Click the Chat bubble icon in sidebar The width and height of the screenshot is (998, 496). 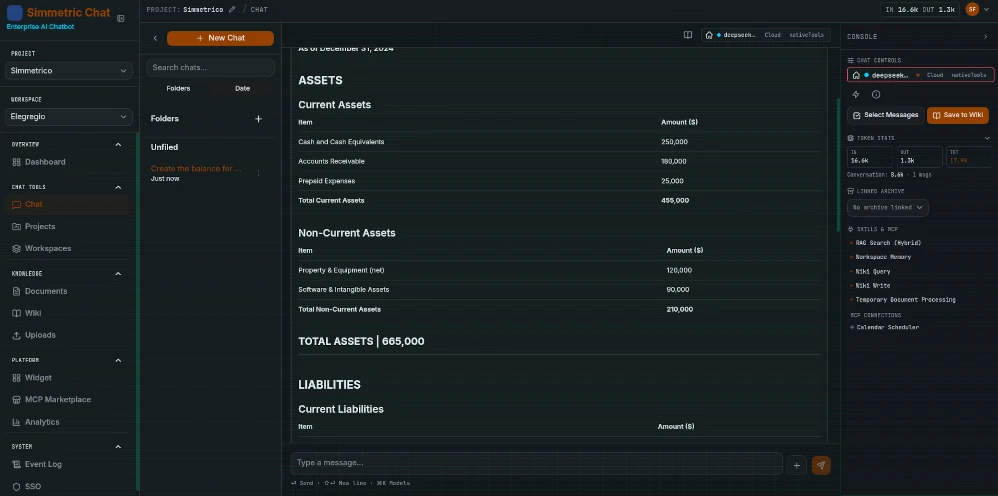tap(17, 204)
